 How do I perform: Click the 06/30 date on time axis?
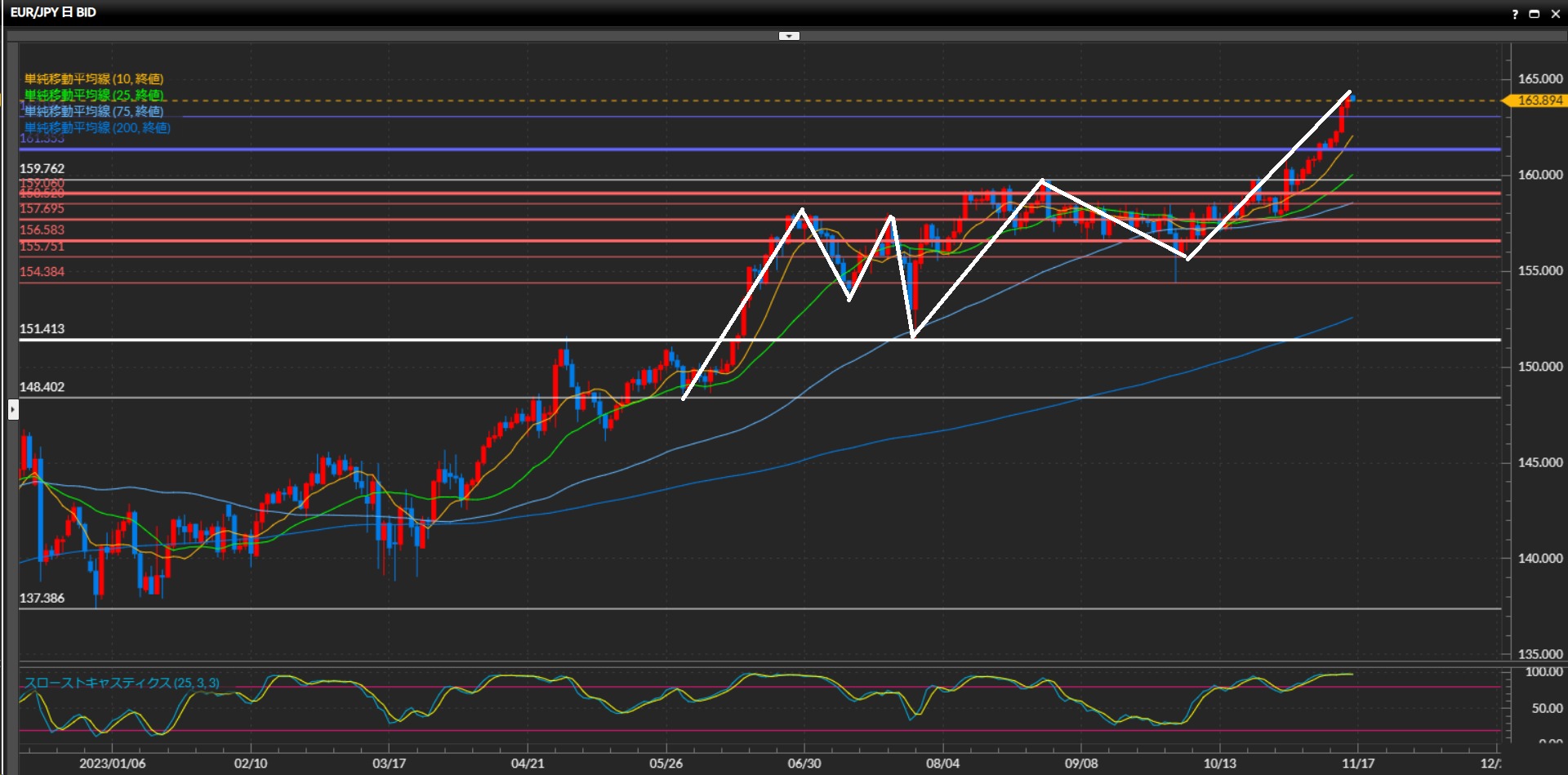pyautogui.click(x=804, y=764)
